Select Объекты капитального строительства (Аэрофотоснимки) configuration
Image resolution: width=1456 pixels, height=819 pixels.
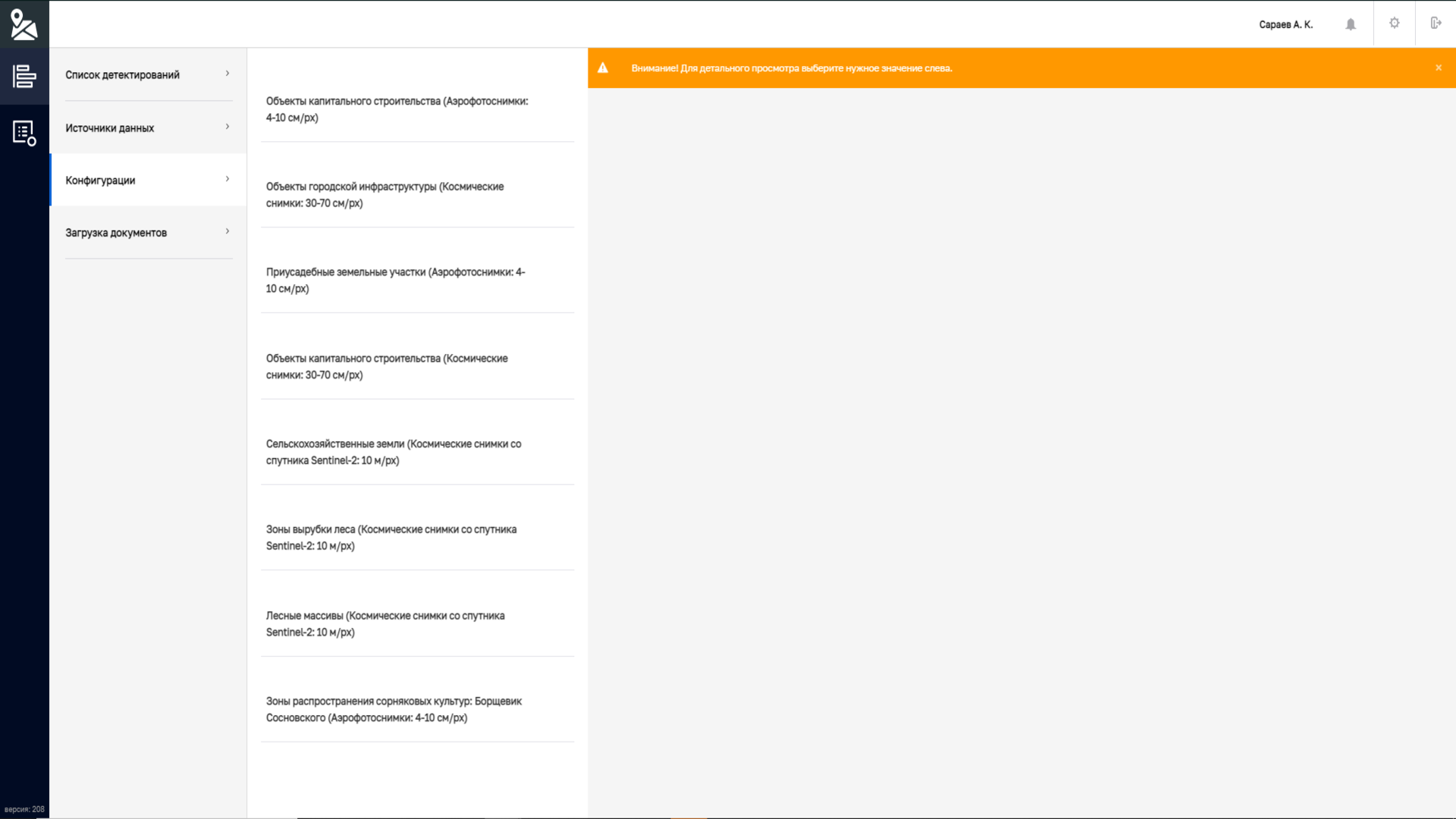pos(417,109)
